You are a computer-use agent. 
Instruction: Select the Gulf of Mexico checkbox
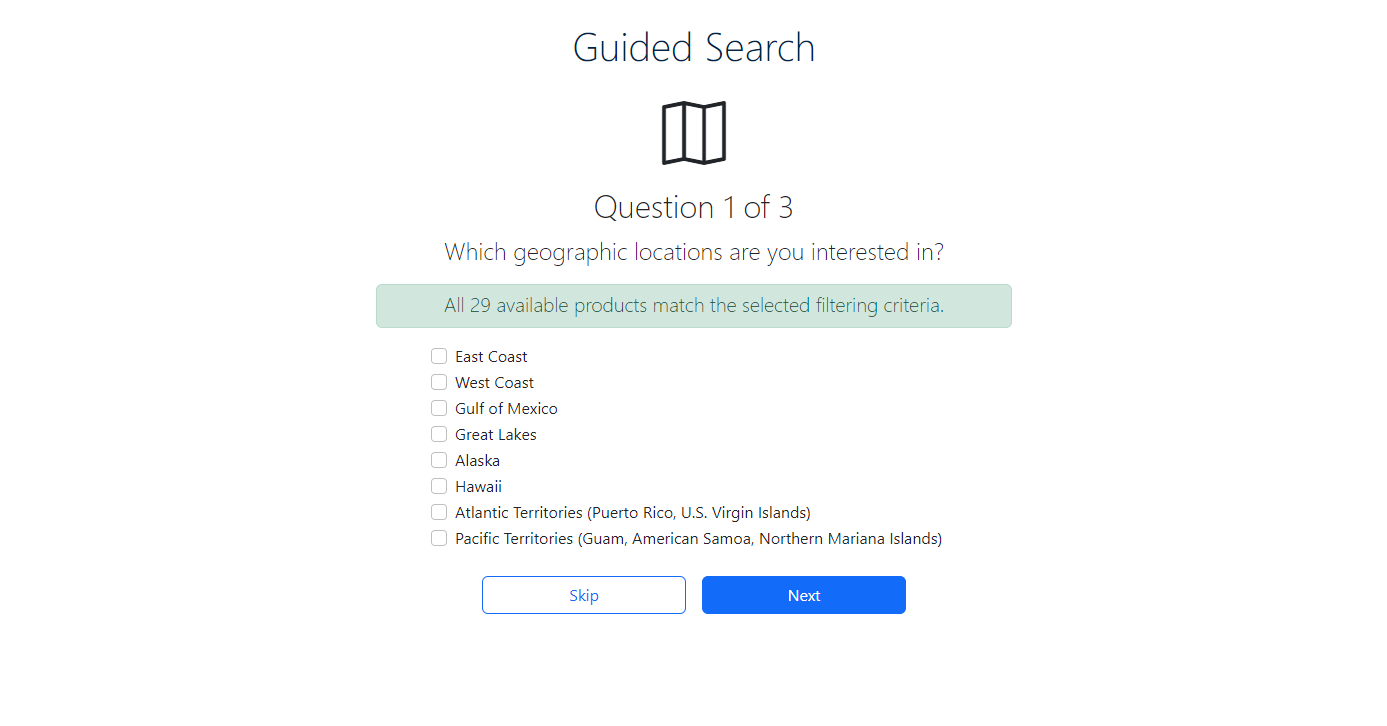pos(438,408)
